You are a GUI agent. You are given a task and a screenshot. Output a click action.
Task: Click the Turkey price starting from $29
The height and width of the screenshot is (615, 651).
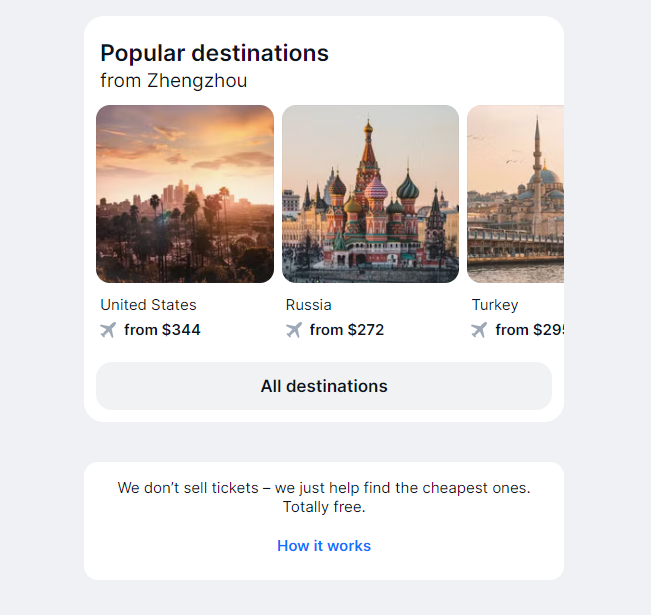pyautogui.click(x=530, y=330)
